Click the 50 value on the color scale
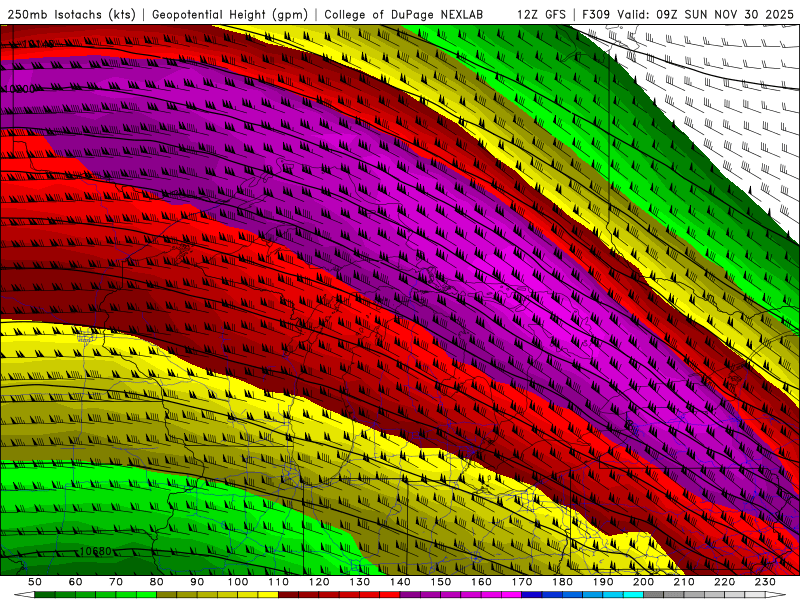The image size is (800, 600). 35,582
